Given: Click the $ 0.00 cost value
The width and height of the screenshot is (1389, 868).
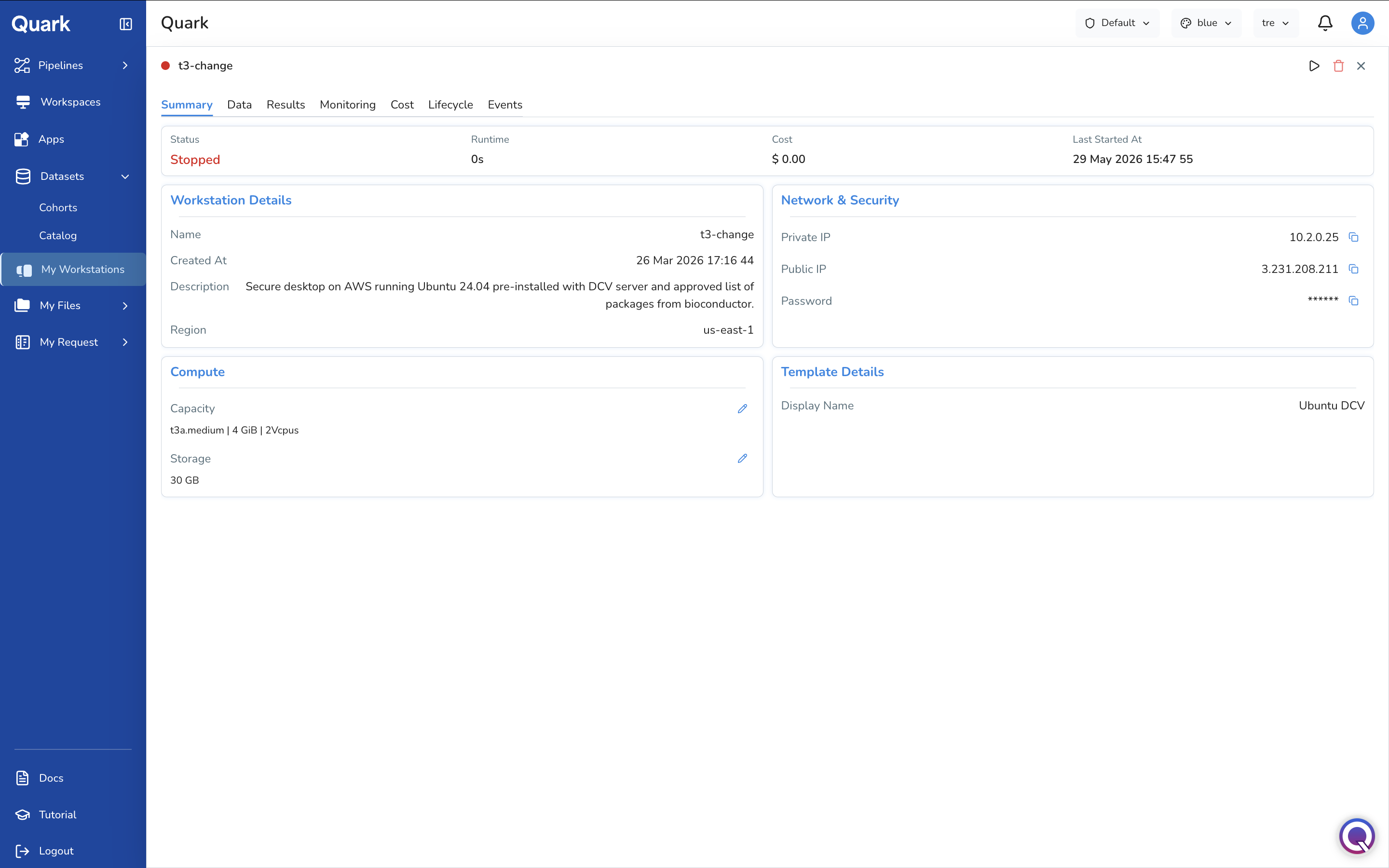Looking at the screenshot, I should [789, 159].
